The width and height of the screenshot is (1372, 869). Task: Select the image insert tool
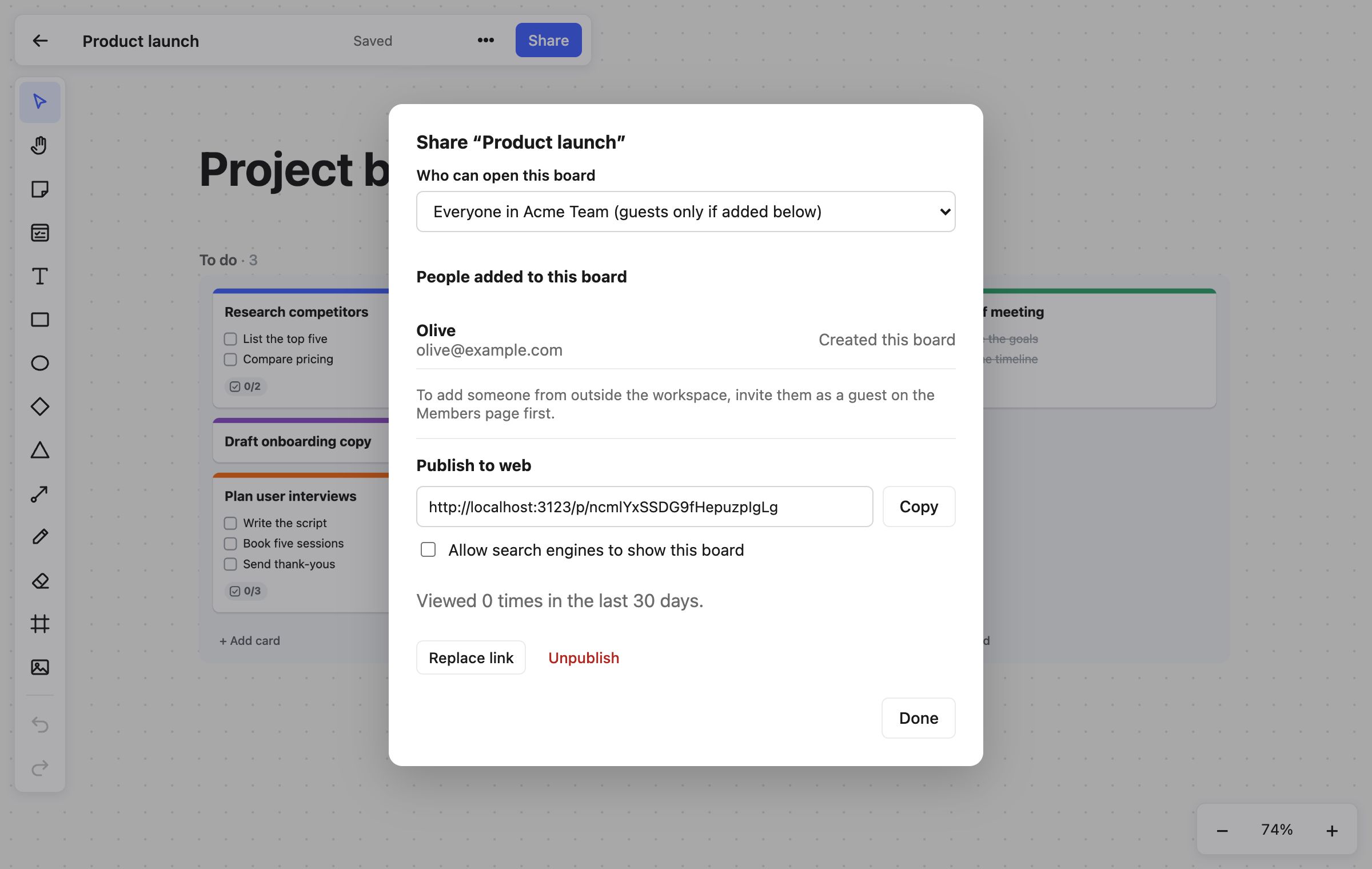coord(39,667)
